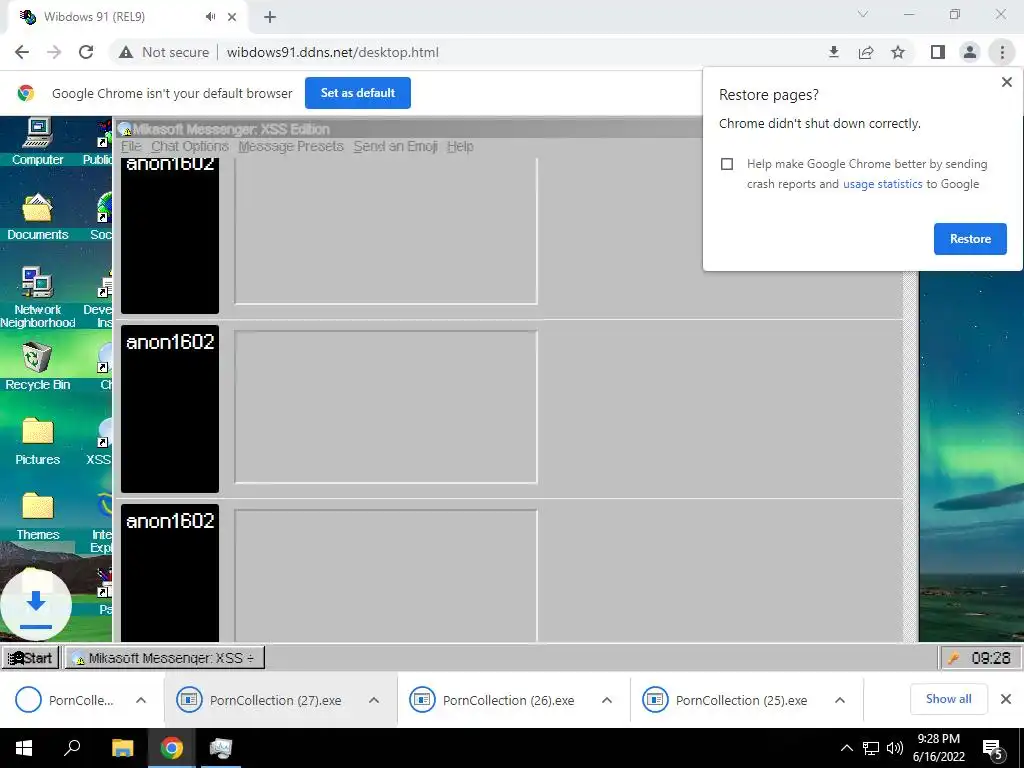This screenshot has width=1024, height=768.
Task: Click the Messenger window vertical scrollbar
Action: tap(910, 455)
